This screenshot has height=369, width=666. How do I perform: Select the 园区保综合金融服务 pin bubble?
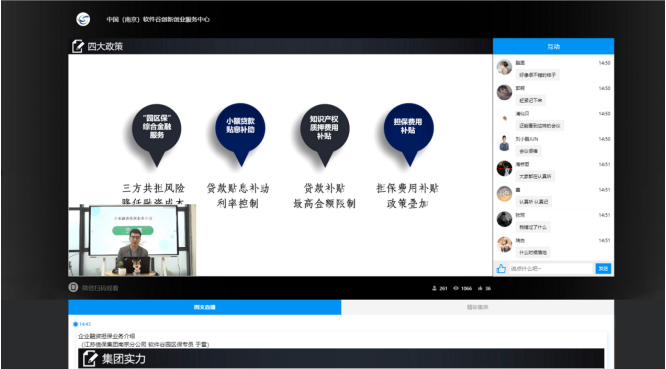point(156,135)
